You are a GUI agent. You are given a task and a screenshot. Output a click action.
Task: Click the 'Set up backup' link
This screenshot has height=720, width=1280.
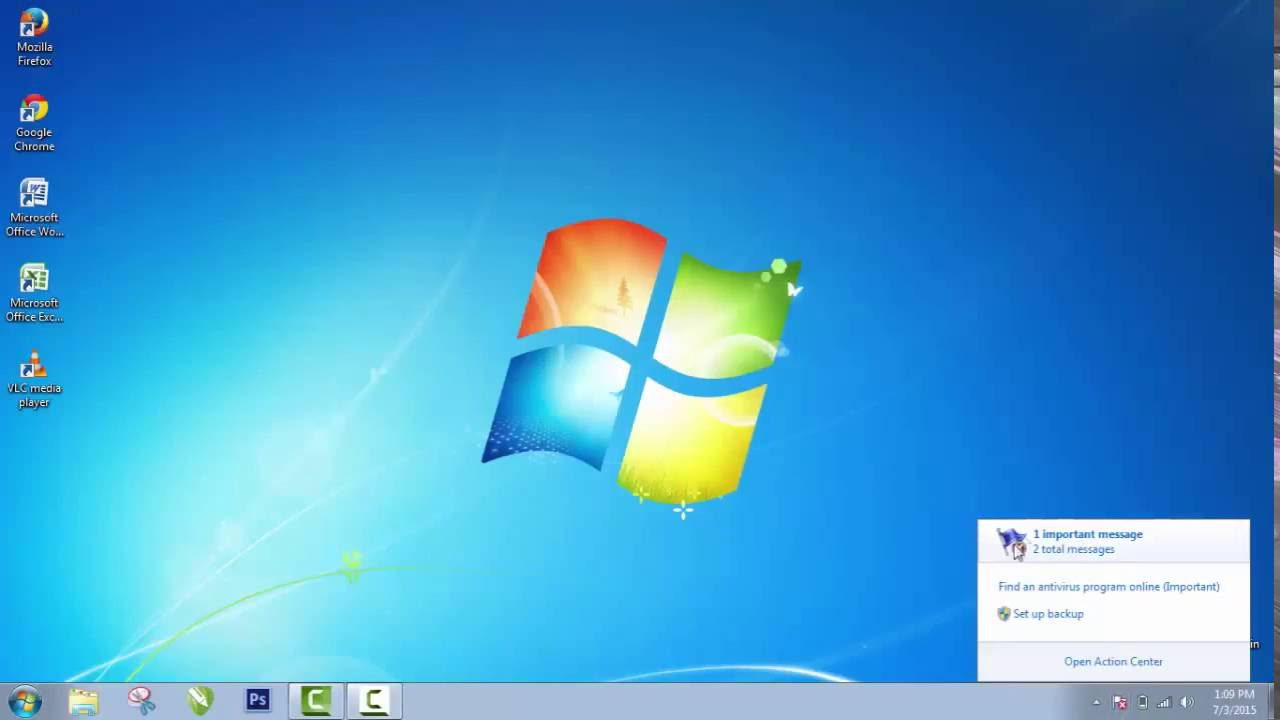tap(1048, 614)
